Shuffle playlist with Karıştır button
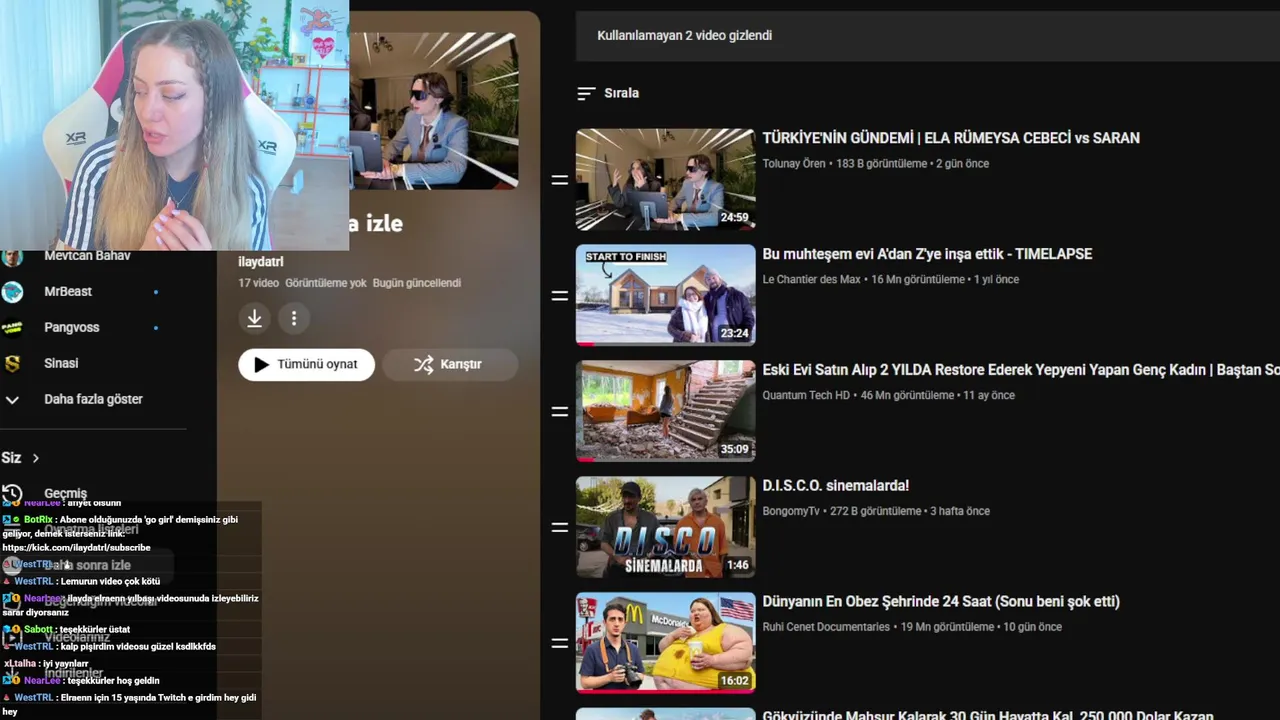This screenshot has width=1280, height=720. pyautogui.click(x=450, y=364)
